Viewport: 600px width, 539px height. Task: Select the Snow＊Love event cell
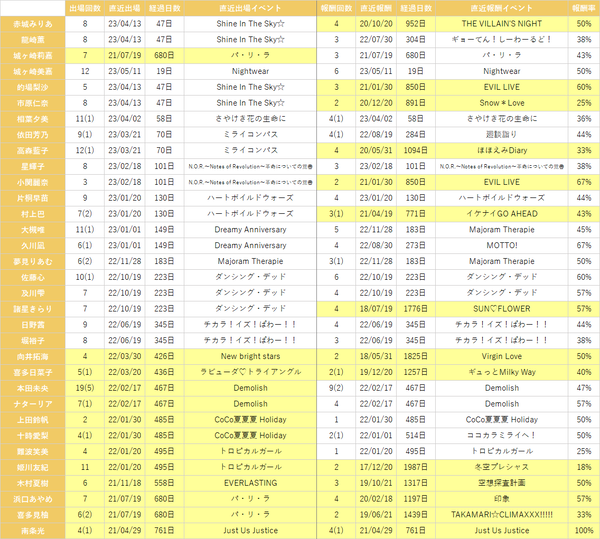click(502, 103)
